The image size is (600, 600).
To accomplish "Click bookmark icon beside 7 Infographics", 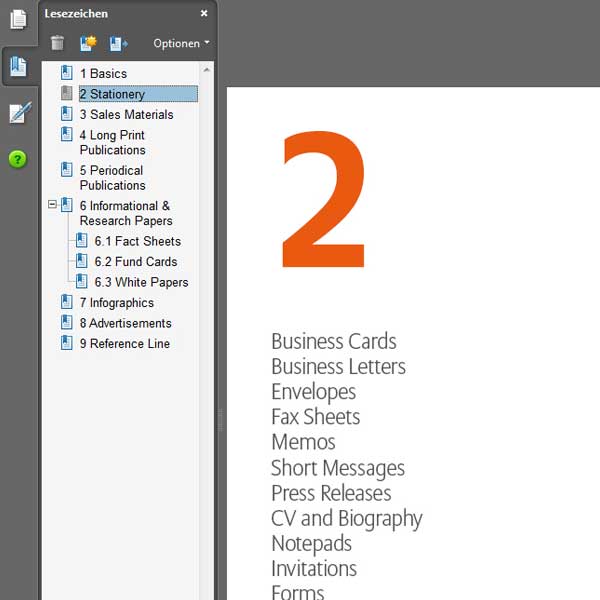I will [x=67, y=303].
